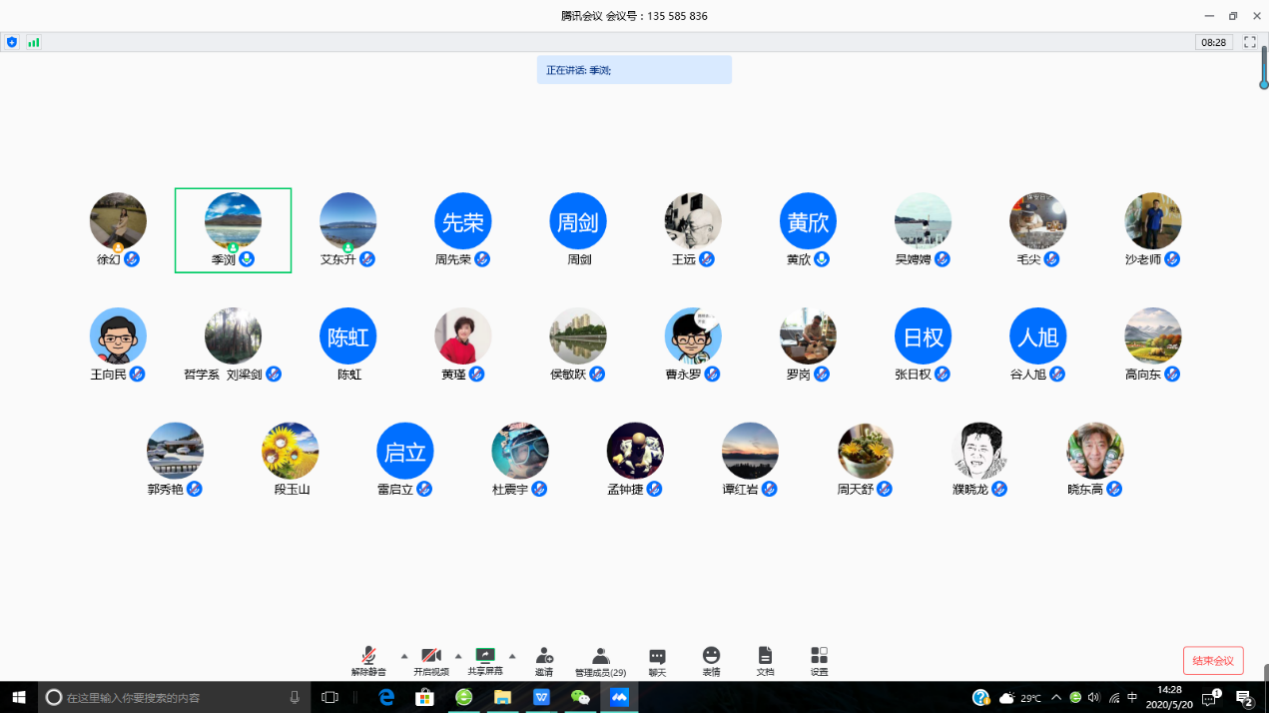Turn on camera with 开启视频
1269x713 pixels.
pyautogui.click(x=431, y=660)
